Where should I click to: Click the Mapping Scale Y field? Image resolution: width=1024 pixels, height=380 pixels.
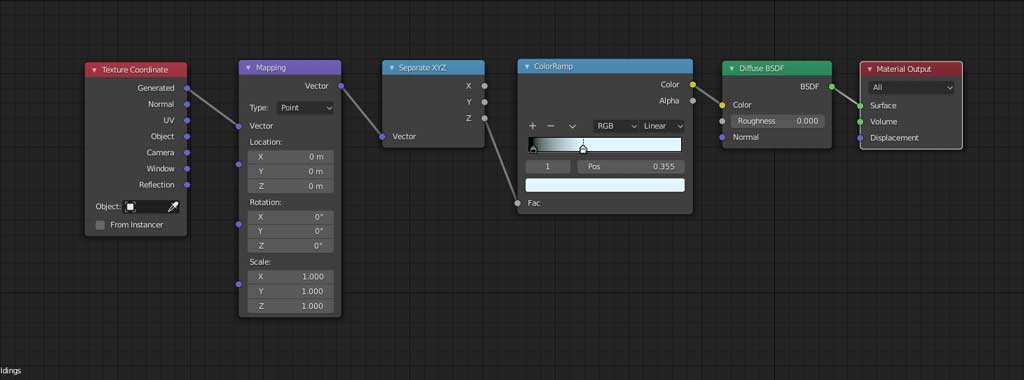coord(291,291)
